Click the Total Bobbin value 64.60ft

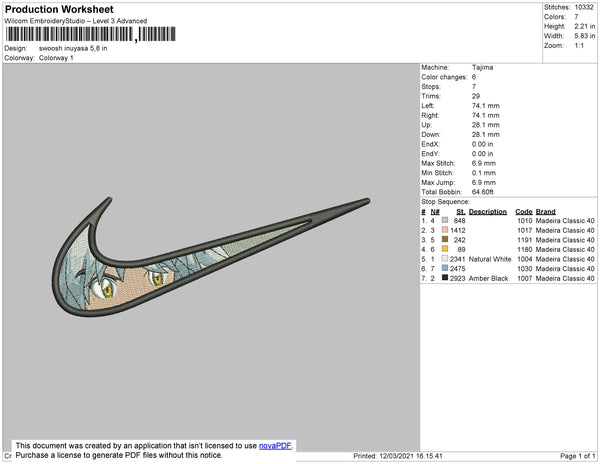click(x=483, y=192)
